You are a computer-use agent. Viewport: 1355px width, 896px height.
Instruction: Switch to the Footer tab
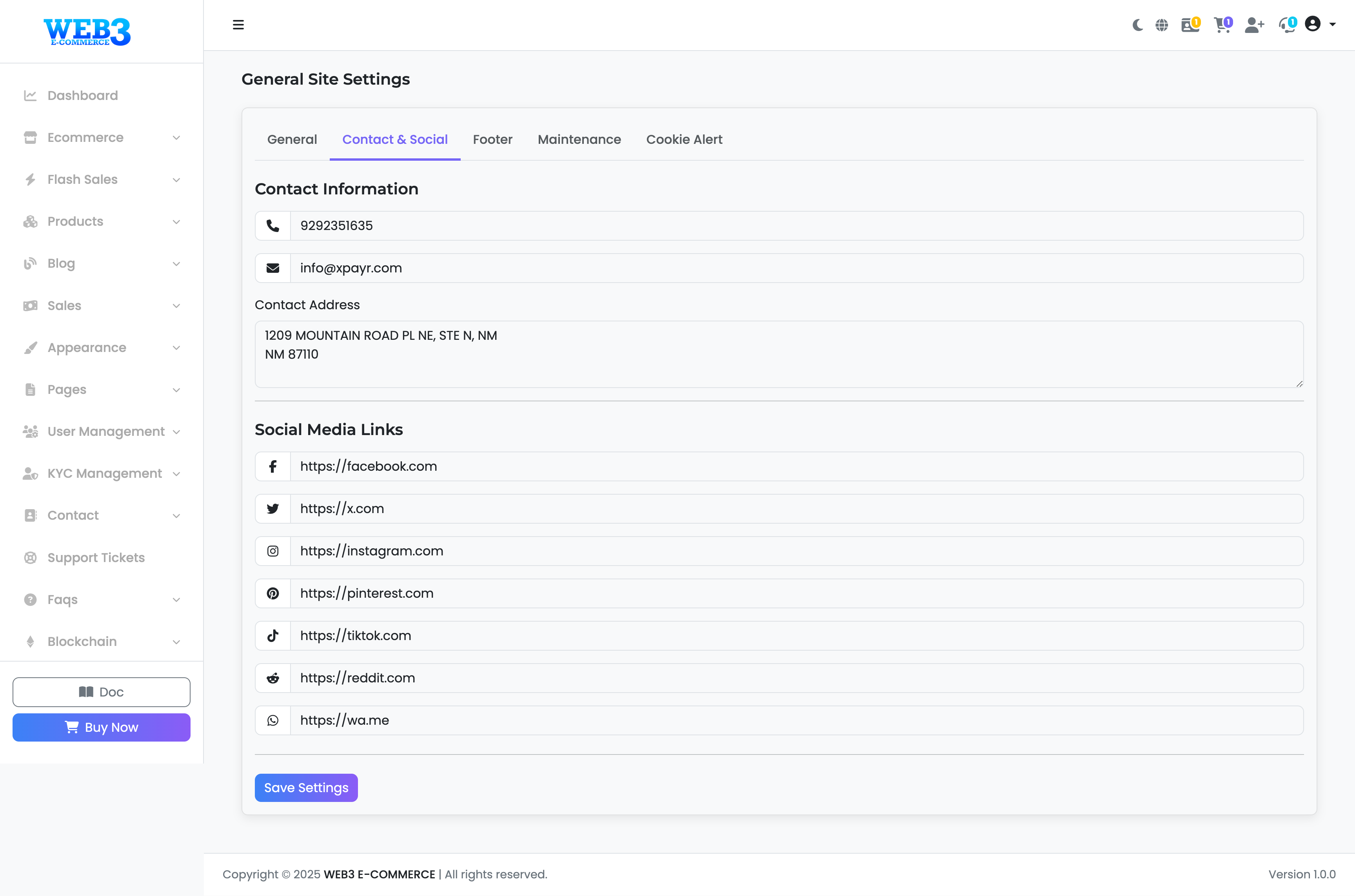click(492, 140)
